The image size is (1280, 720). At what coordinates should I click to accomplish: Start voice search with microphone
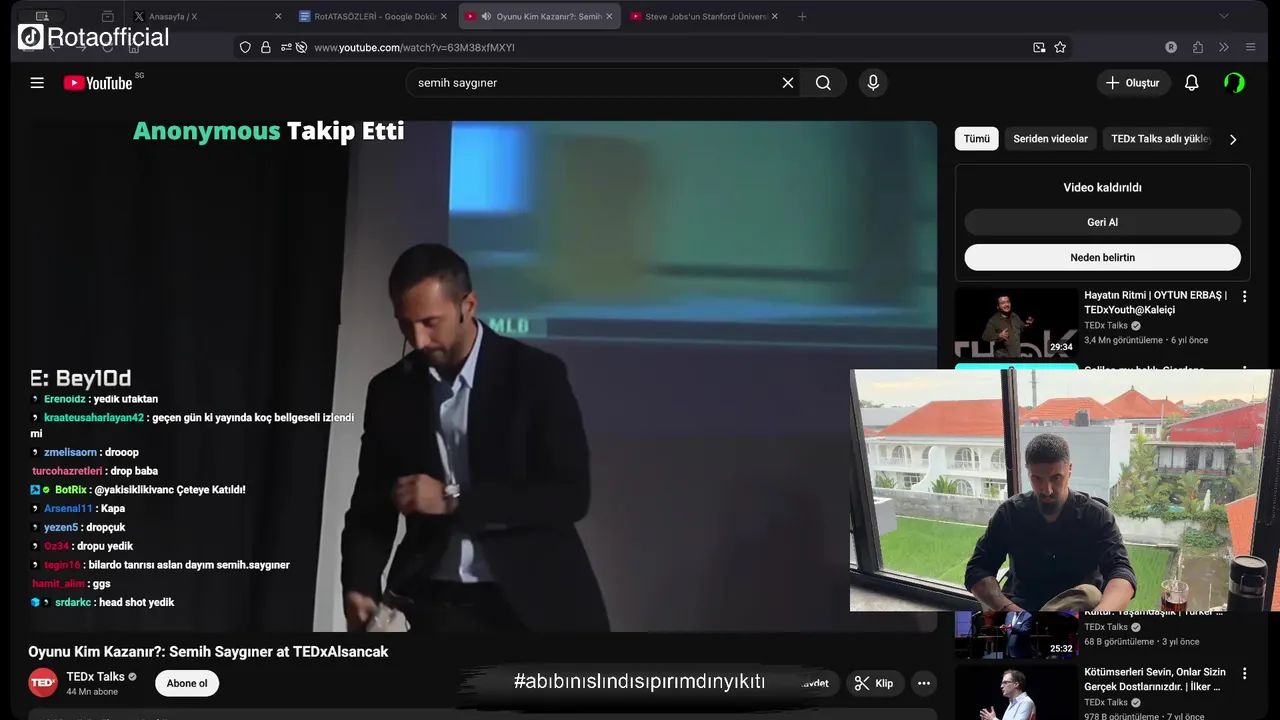873,83
